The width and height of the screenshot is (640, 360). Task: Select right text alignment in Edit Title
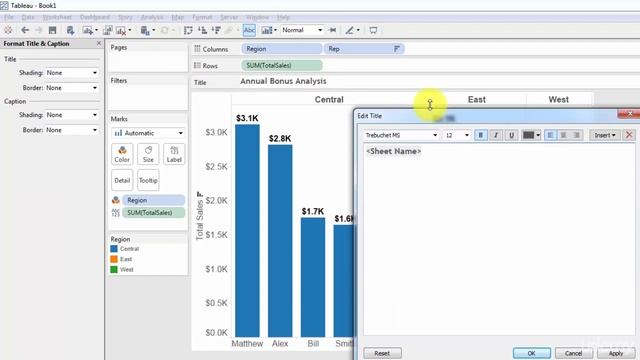[576, 135]
